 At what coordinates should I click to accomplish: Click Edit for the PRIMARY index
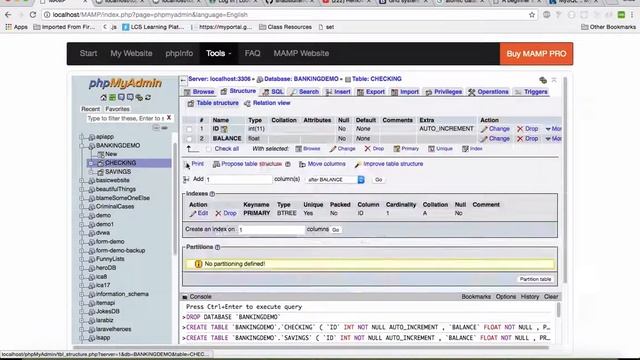pos(199,213)
